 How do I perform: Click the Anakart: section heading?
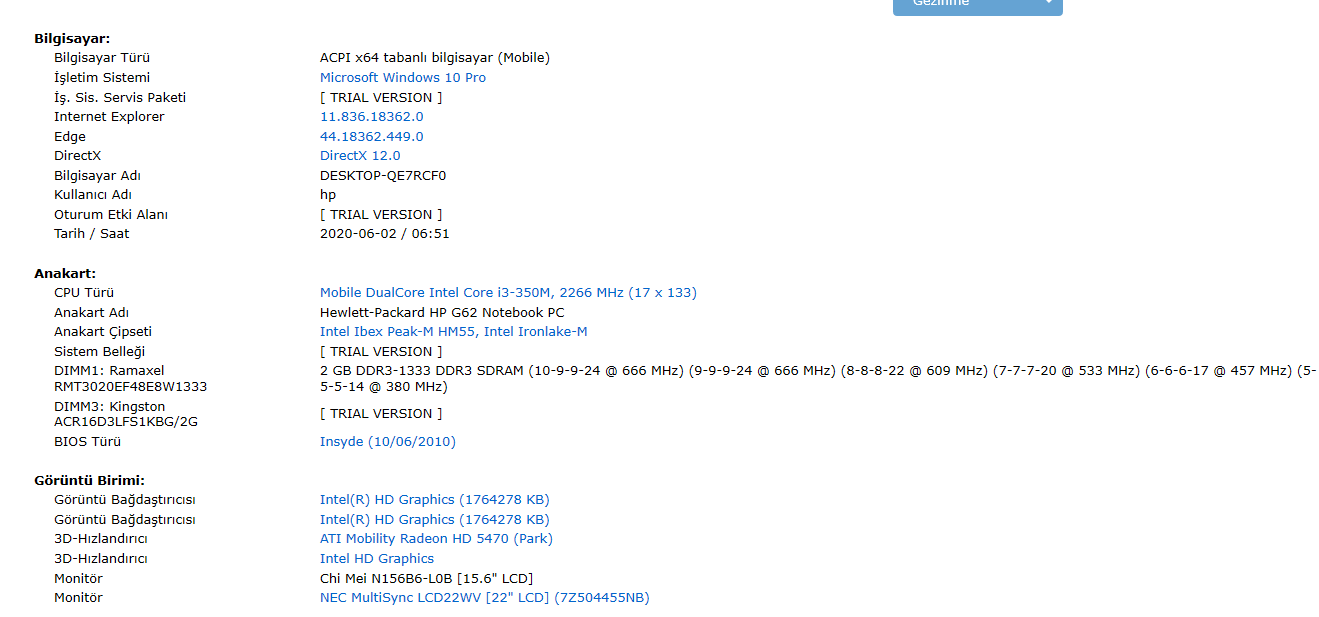coord(65,273)
